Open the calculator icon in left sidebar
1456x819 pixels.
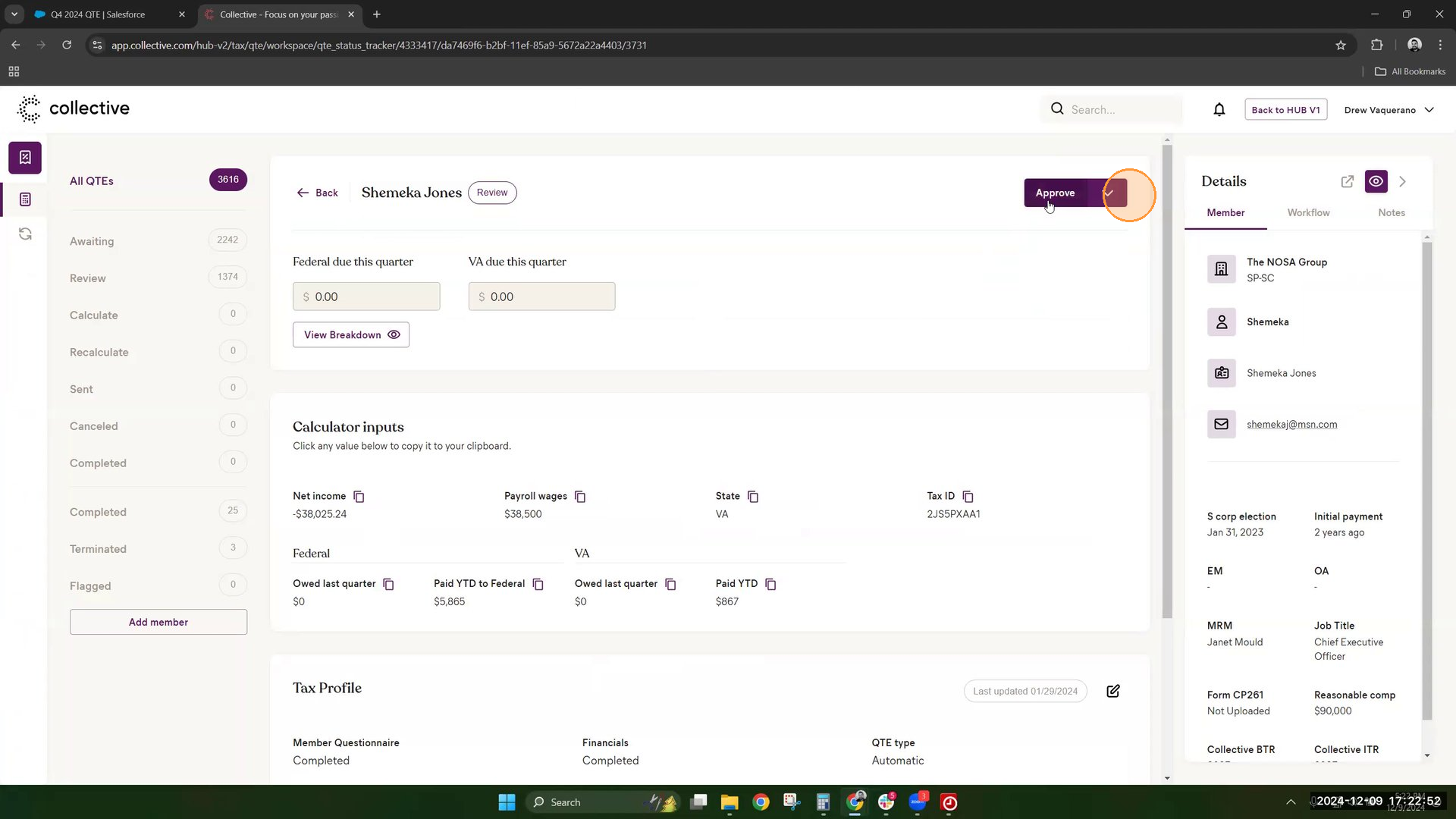coord(25,199)
